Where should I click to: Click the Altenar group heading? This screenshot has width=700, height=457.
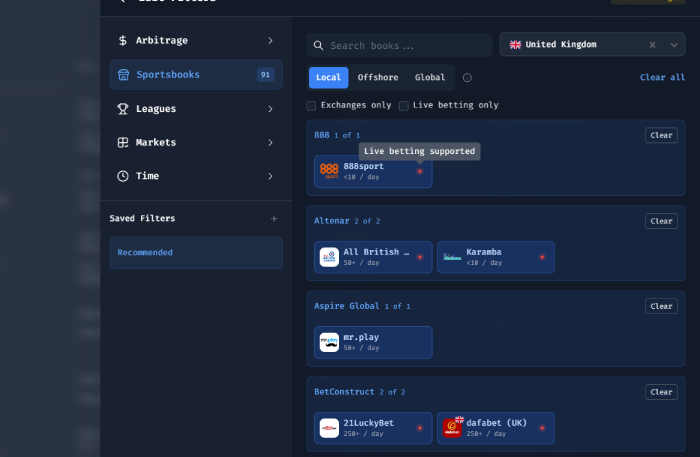[x=332, y=221]
